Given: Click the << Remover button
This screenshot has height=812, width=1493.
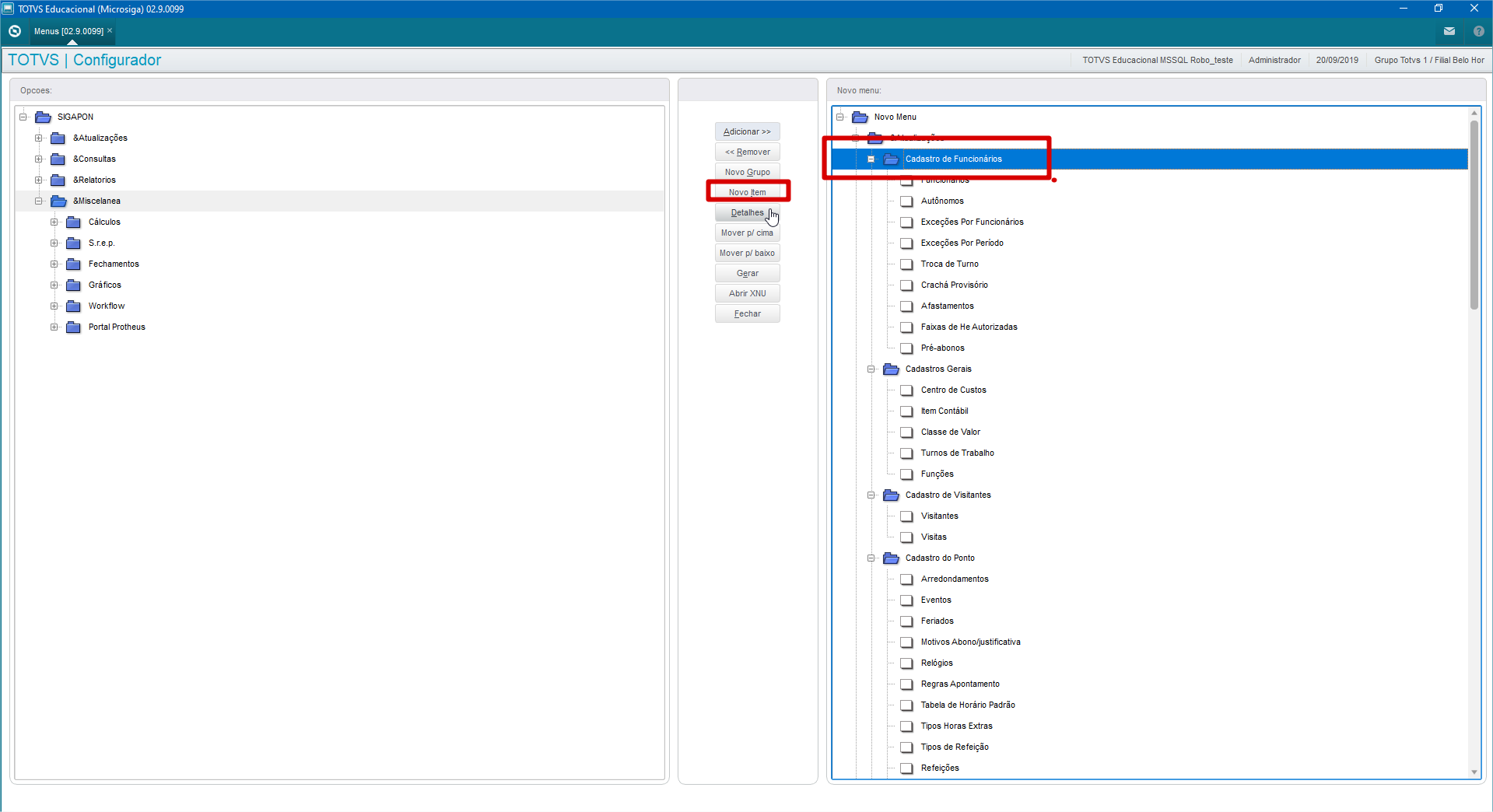Looking at the screenshot, I should point(747,152).
